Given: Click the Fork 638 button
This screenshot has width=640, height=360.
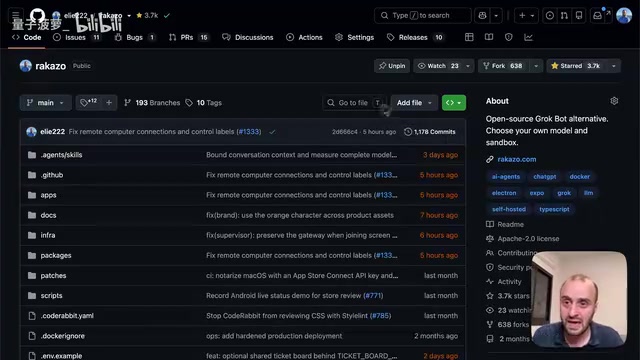Looking at the screenshot, I should 503,66.
